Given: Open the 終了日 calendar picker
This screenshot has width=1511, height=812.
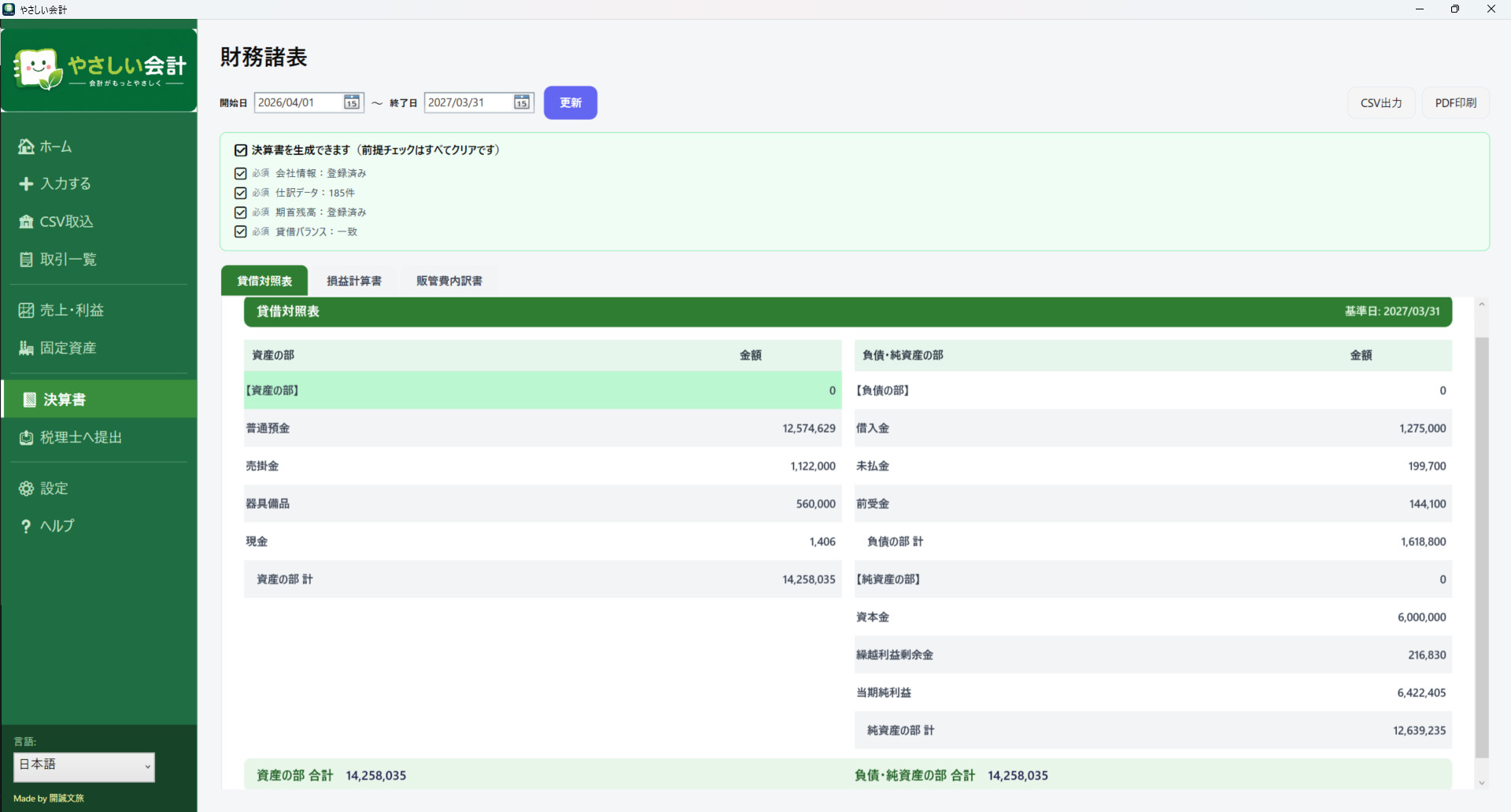Looking at the screenshot, I should click(522, 102).
